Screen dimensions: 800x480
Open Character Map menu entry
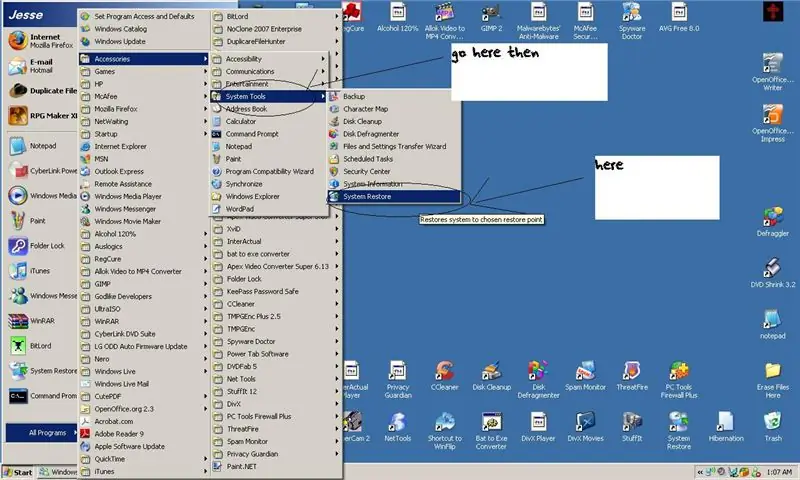[x=393, y=109]
